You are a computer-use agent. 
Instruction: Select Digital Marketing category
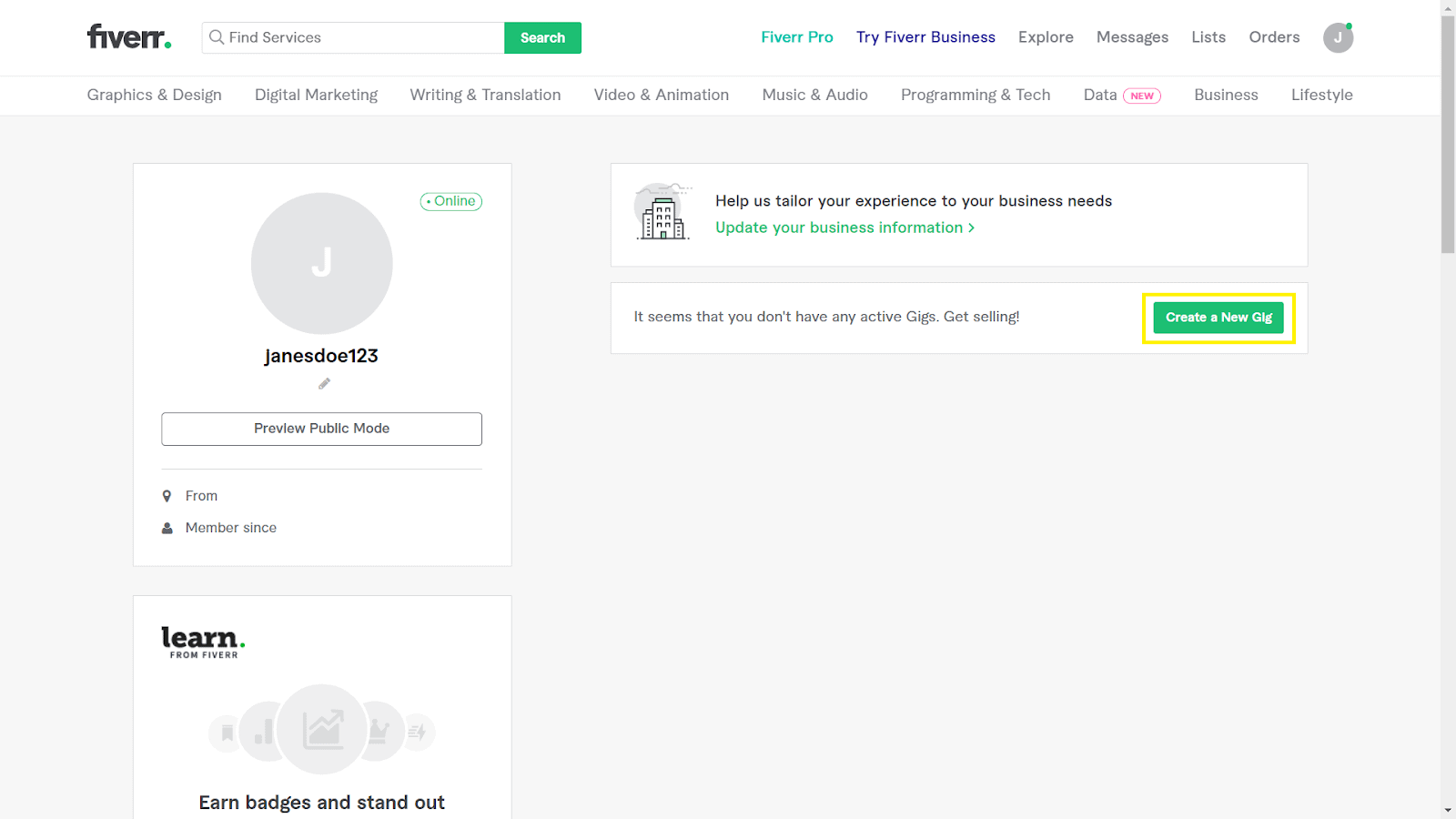(x=316, y=95)
